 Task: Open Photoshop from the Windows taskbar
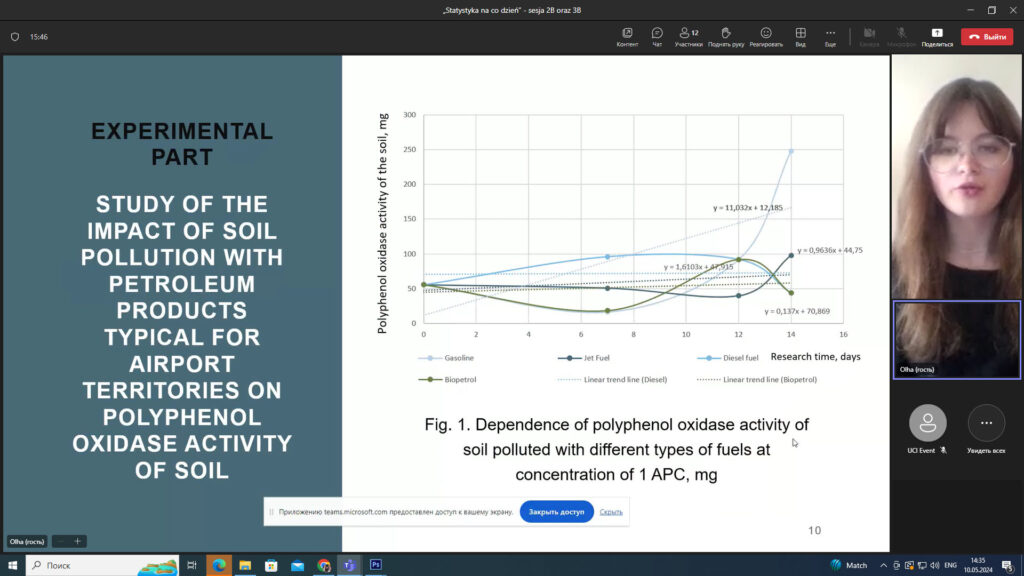point(376,565)
